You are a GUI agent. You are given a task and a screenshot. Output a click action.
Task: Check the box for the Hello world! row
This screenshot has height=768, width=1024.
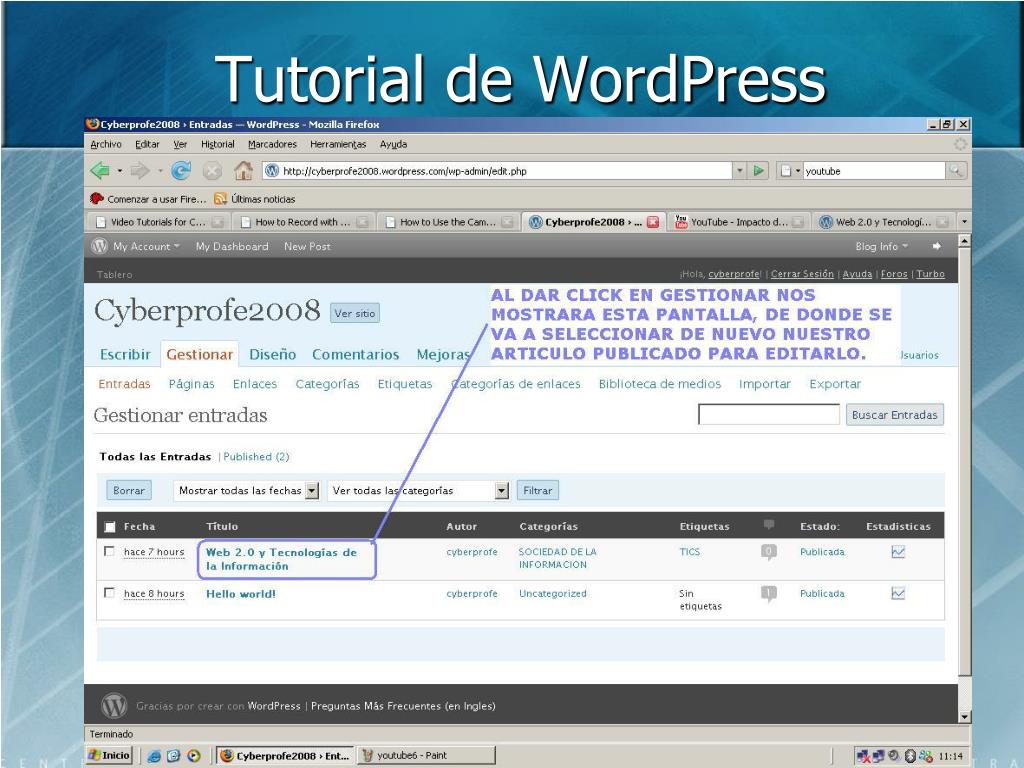coord(109,593)
